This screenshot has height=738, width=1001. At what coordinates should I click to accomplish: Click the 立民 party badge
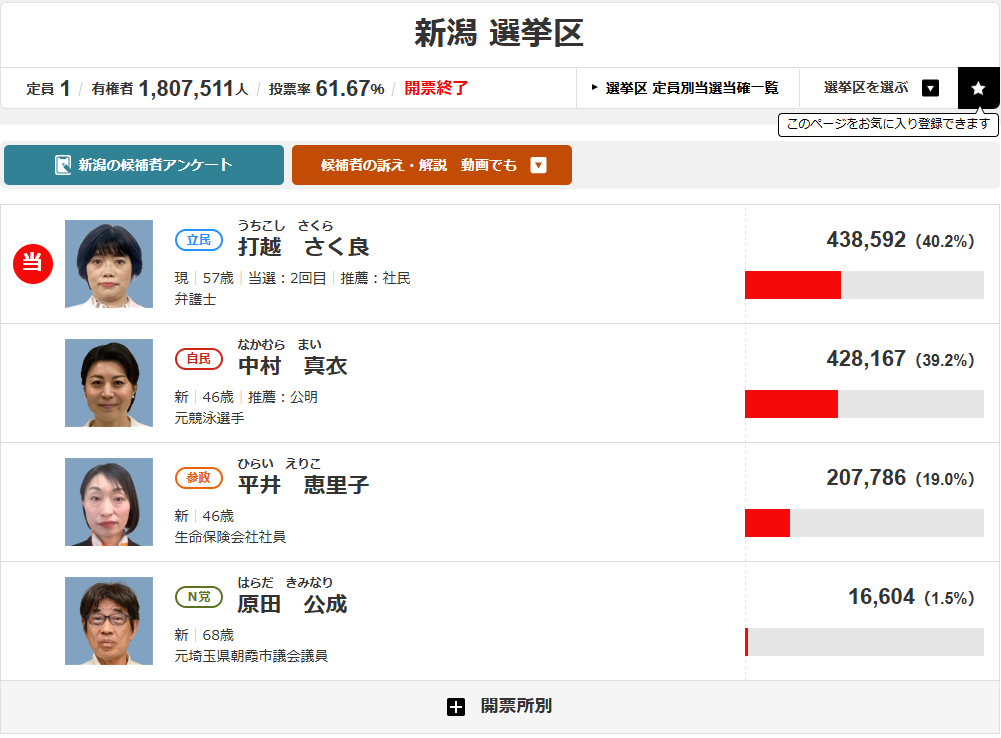tap(199, 240)
